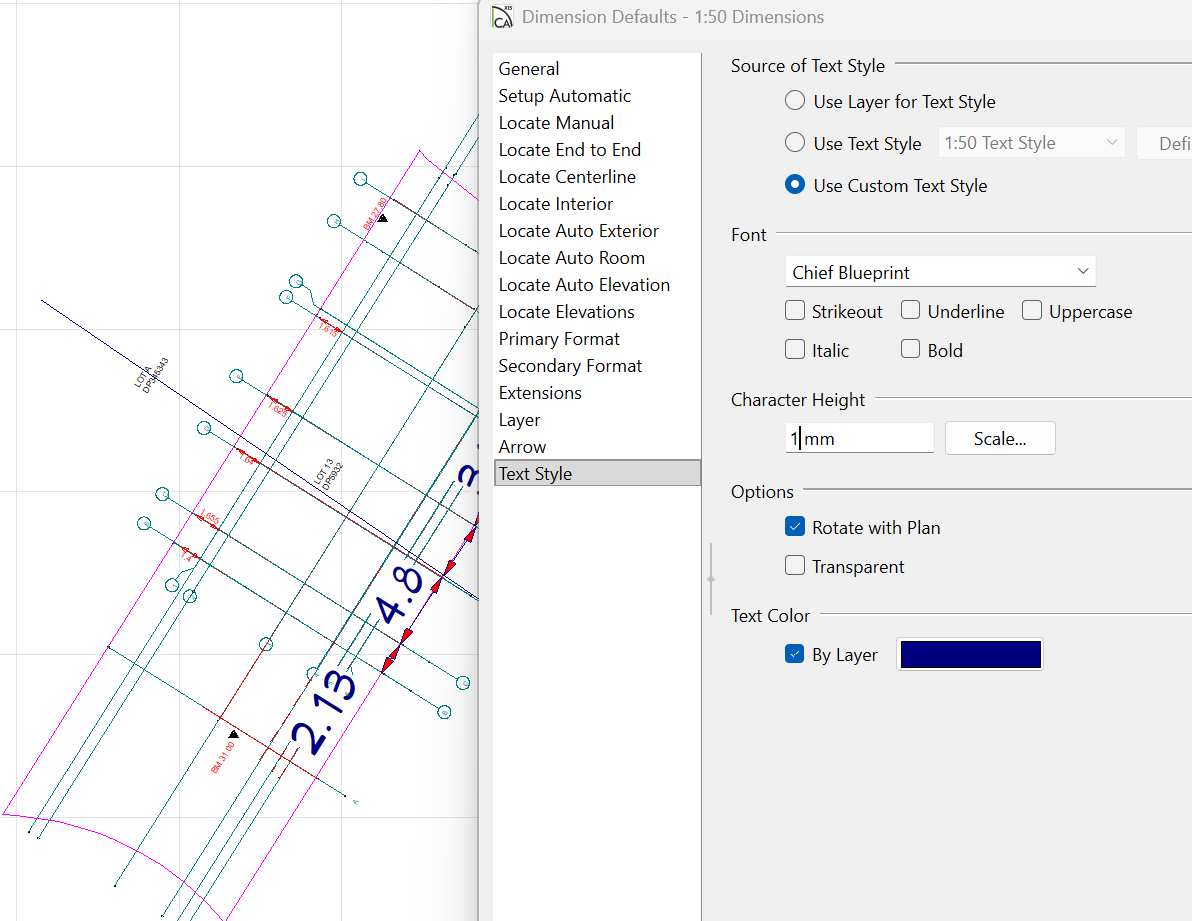Open the General settings panel
The height and width of the screenshot is (921, 1192).
point(529,69)
